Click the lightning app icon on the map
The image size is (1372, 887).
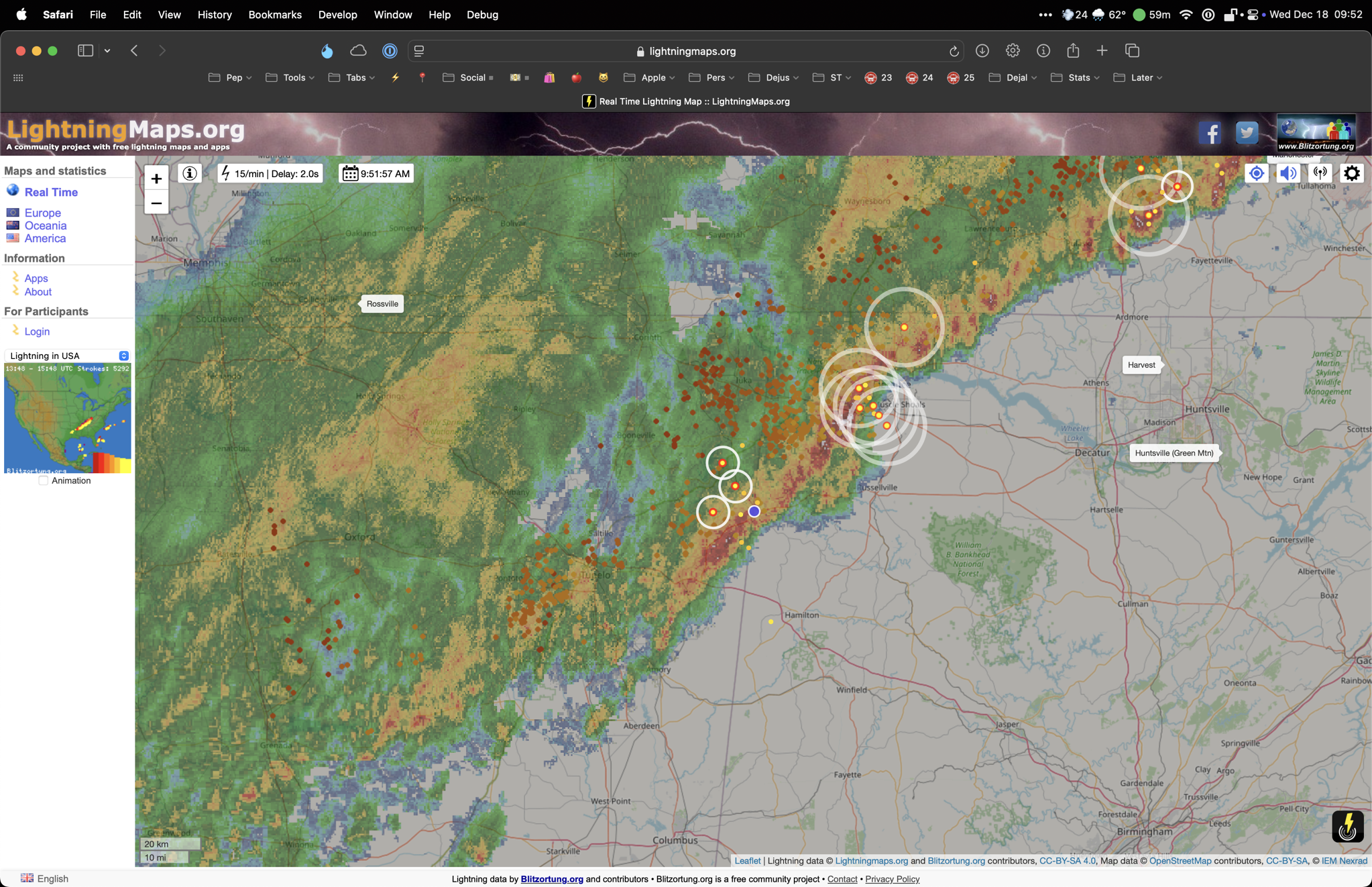(x=1348, y=826)
